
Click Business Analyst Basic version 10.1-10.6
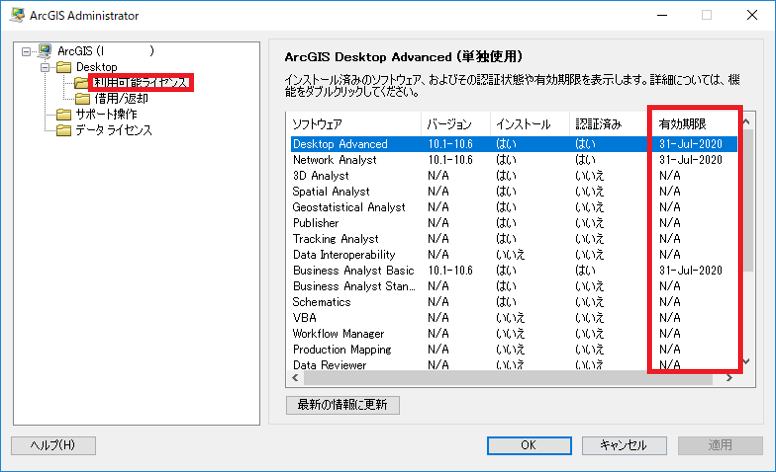pyautogui.click(x=450, y=271)
